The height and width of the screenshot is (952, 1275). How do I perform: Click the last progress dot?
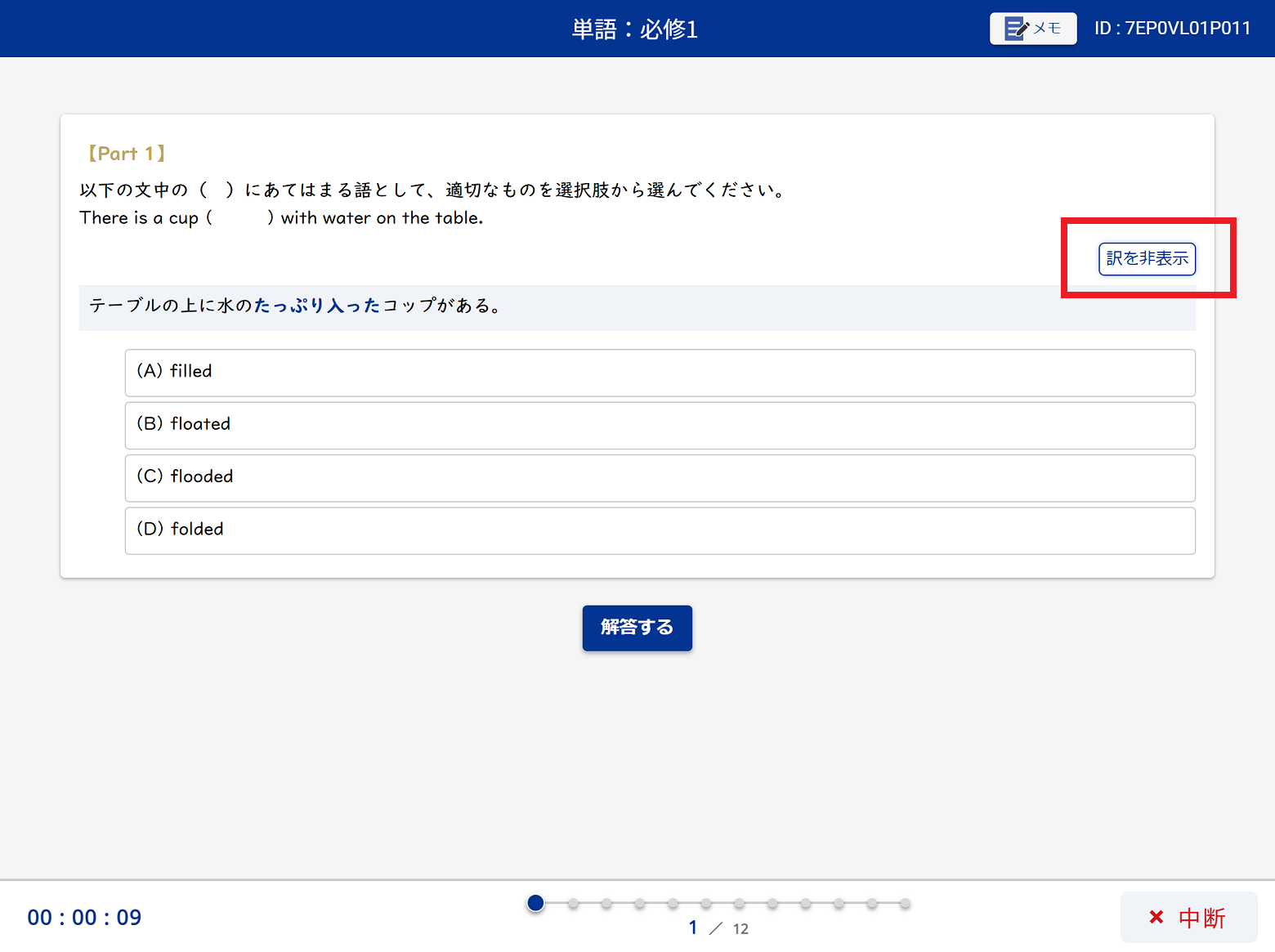905,903
